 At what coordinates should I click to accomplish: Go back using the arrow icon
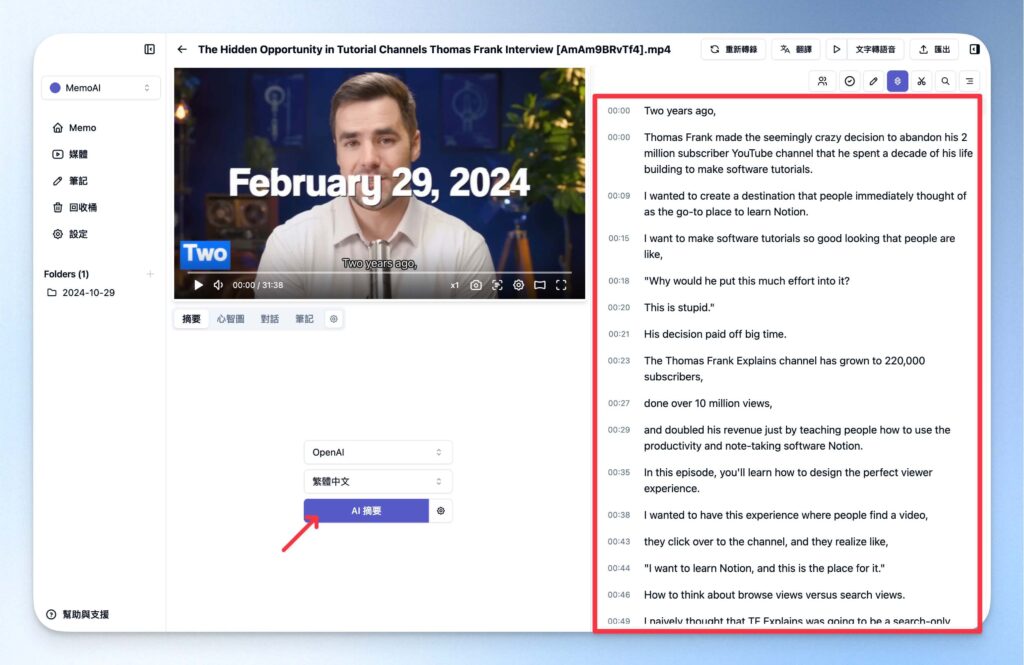tap(182, 49)
